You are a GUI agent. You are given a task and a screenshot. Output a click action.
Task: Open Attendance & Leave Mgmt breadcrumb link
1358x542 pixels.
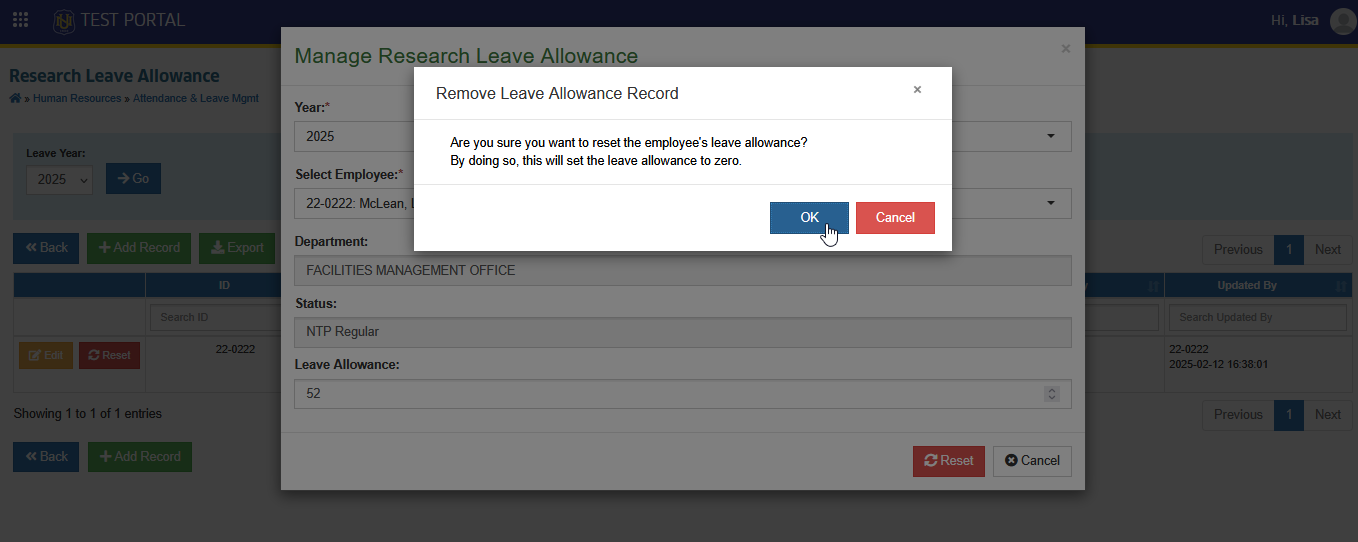[x=195, y=99]
